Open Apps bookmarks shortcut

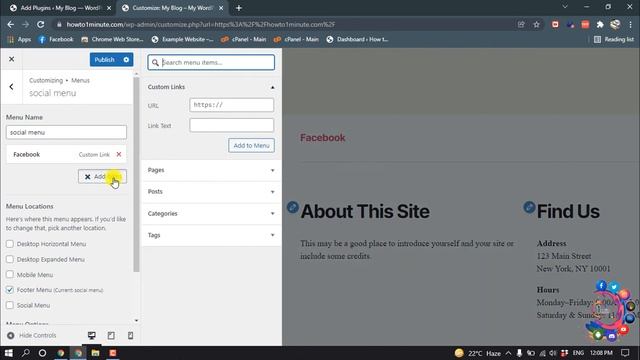[19, 40]
